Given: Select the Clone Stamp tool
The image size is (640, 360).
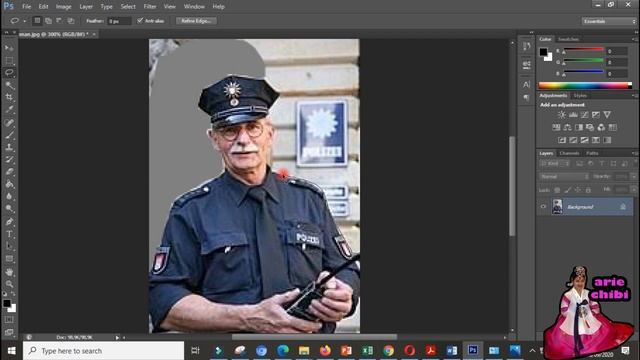Looking at the screenshot, I should (9, 147).
